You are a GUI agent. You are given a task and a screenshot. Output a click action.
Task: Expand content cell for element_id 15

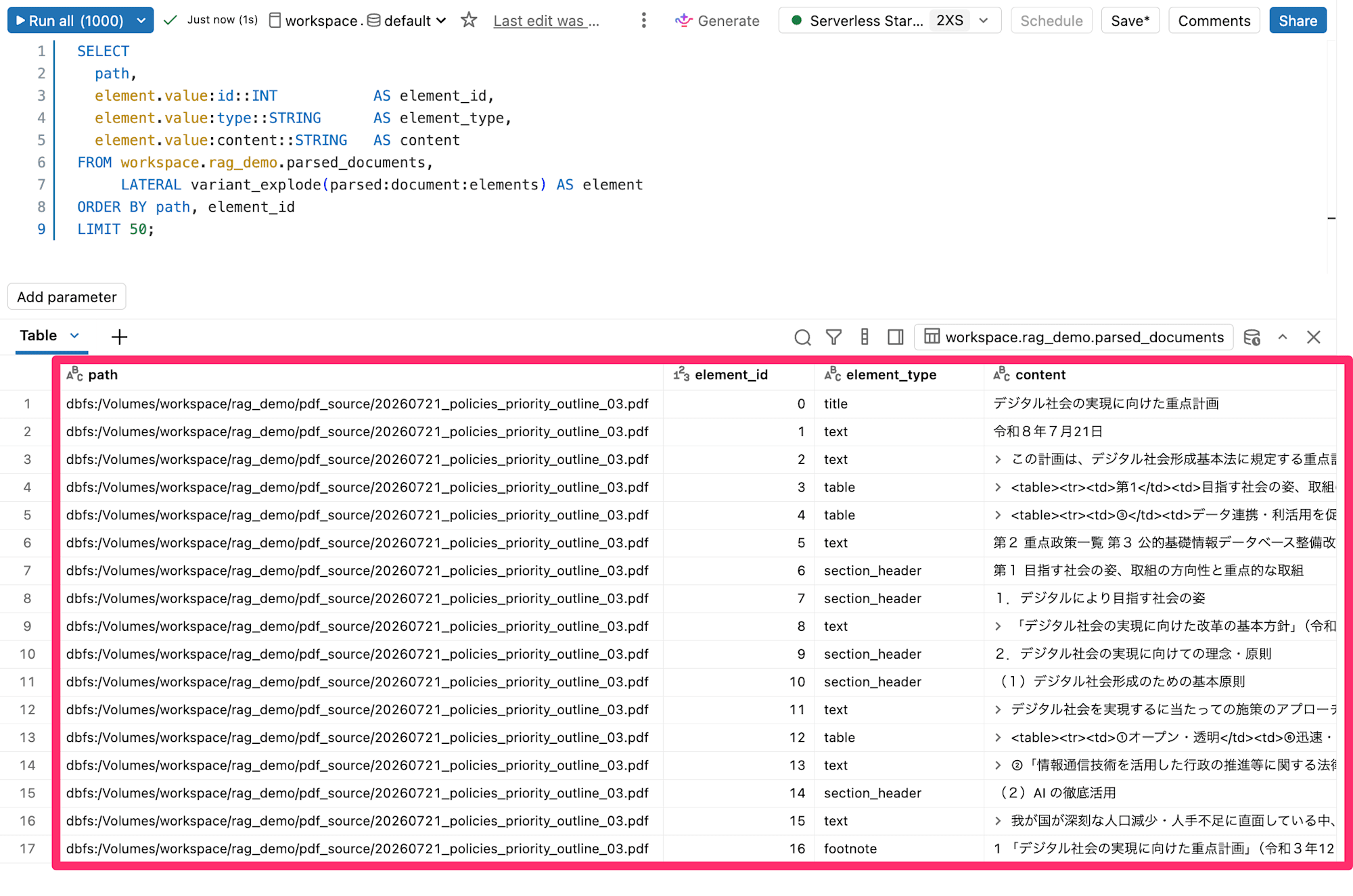[998, 821]
